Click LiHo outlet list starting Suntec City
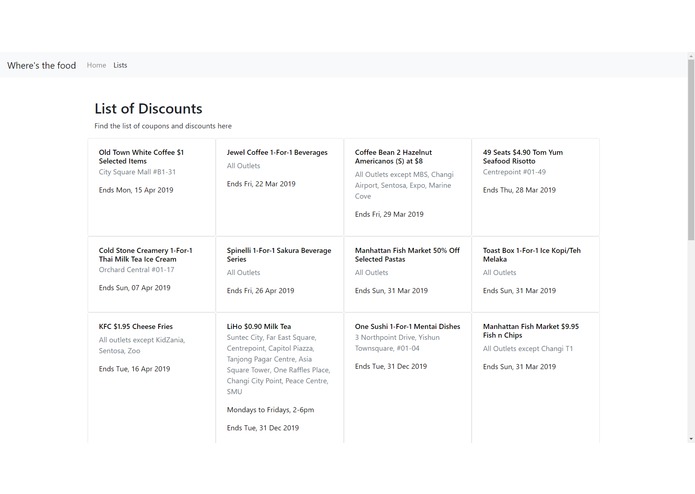695x494 pixels. pos(278,365)
